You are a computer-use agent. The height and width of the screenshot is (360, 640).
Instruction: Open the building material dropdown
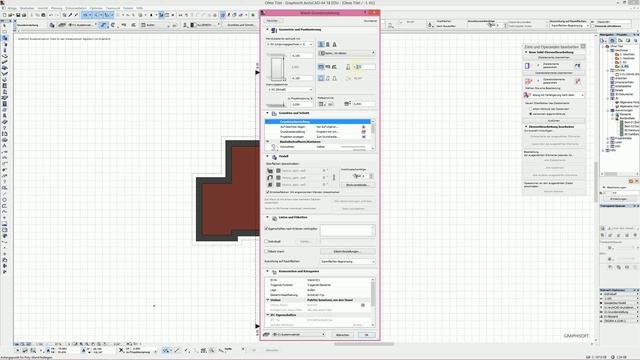[347, 53]
